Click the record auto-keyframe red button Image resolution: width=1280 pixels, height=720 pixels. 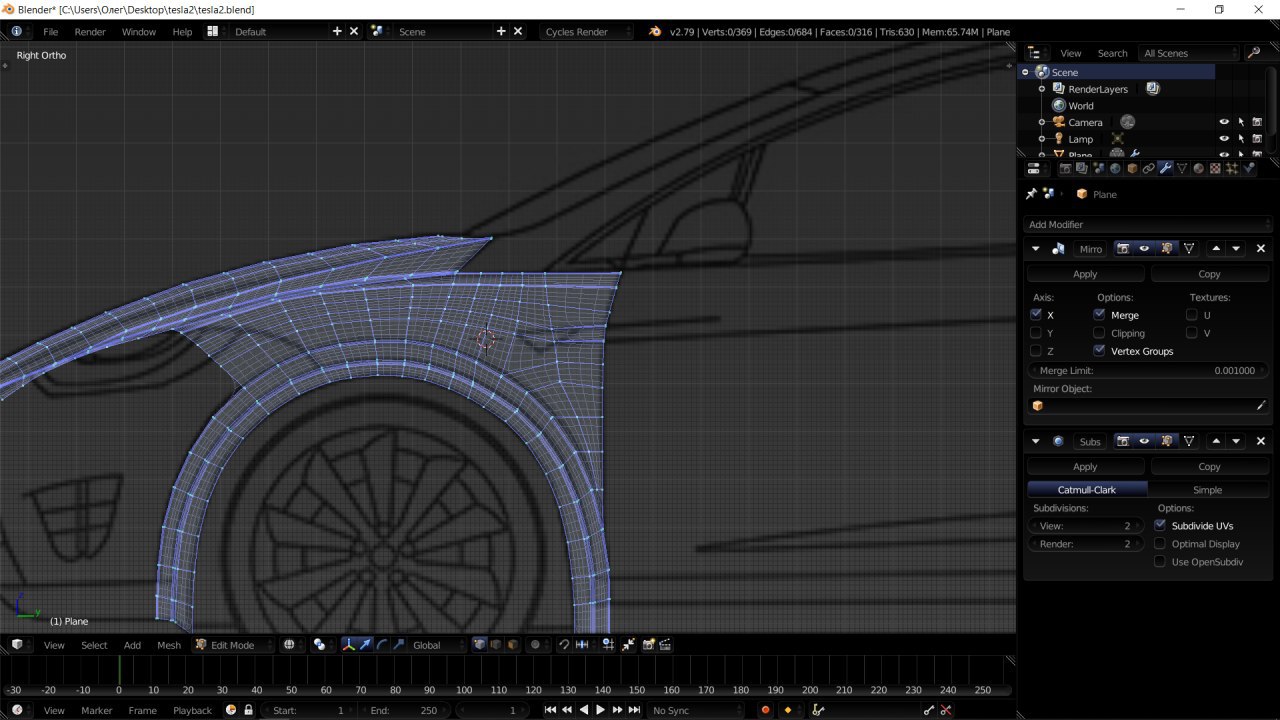(766, 710)
